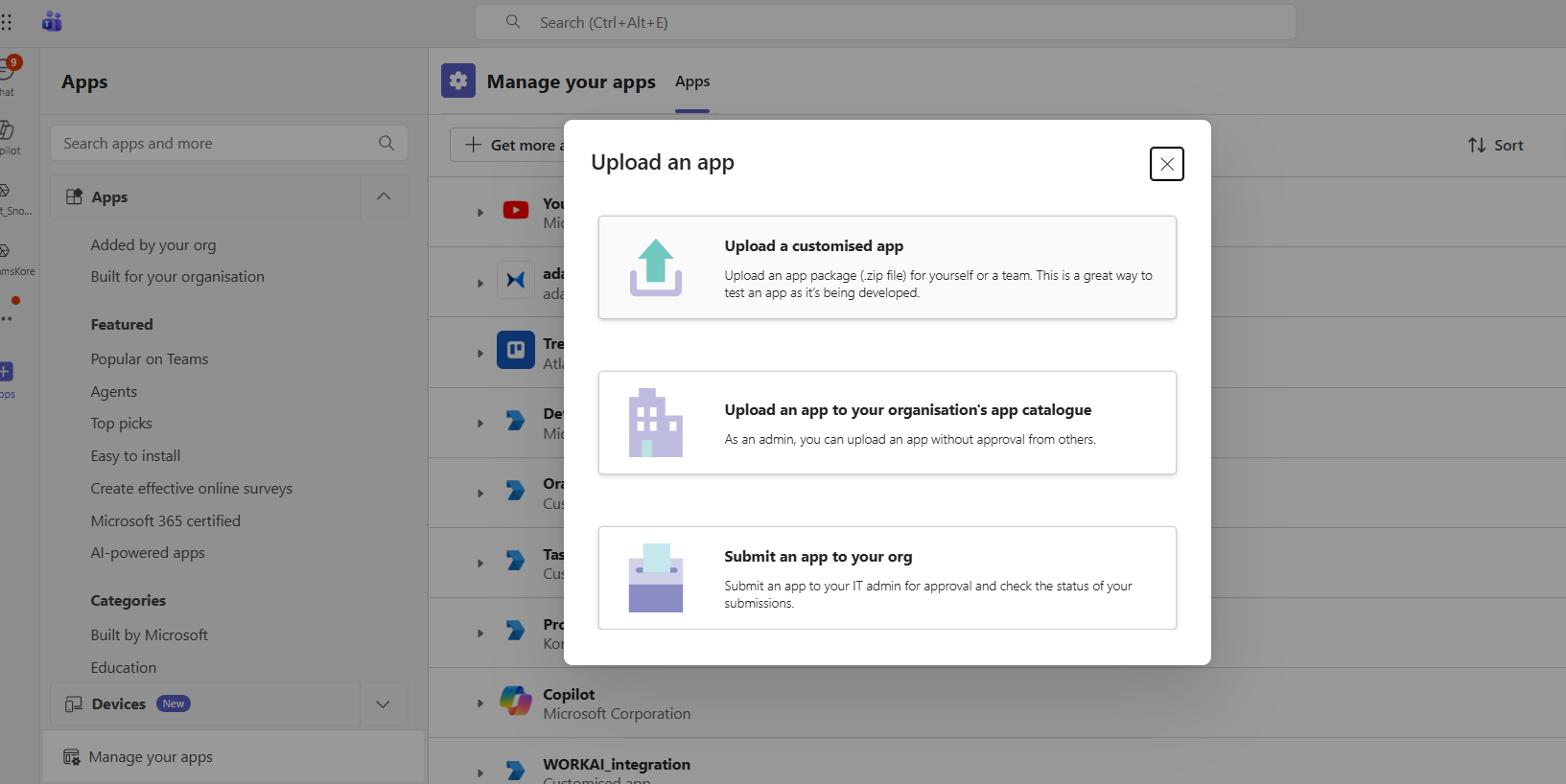Expand the Copilot app row arrow
This screenshot has width=1566, height=784.
(x=480, y=703)
